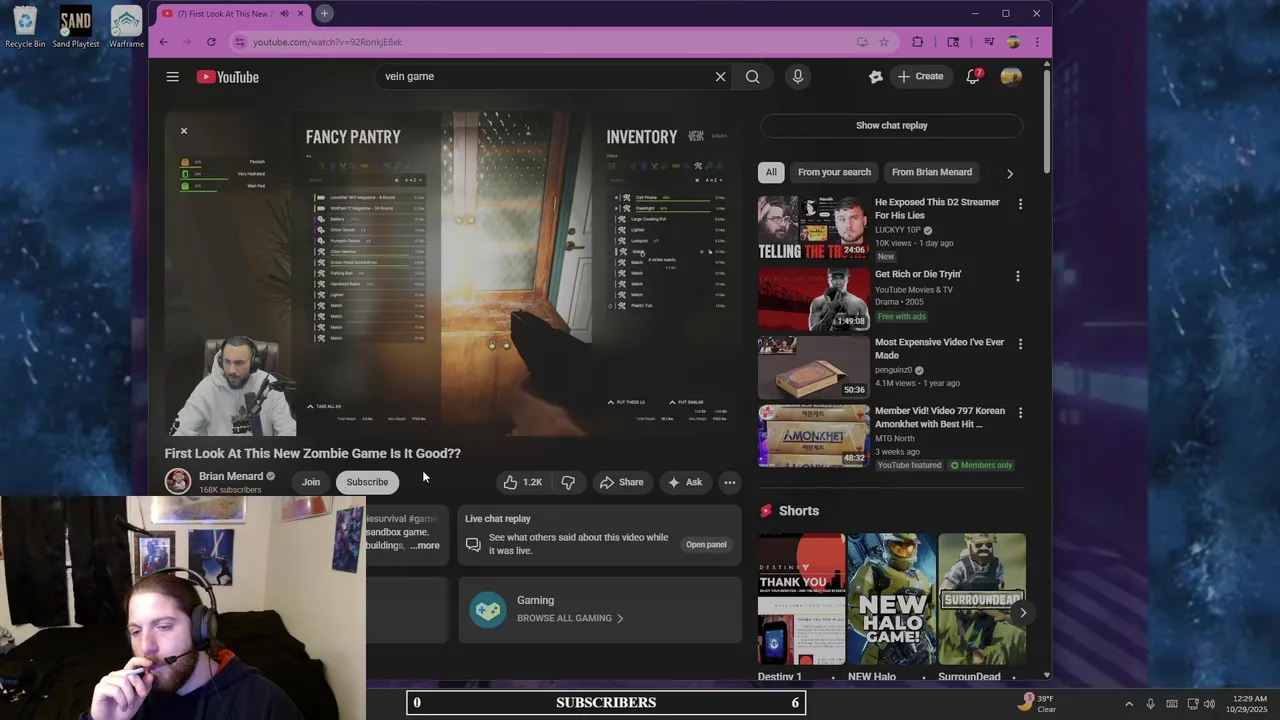1280x720 pixels.
Task: Click the sparkle icon beside Create
Action: point(875,76)
